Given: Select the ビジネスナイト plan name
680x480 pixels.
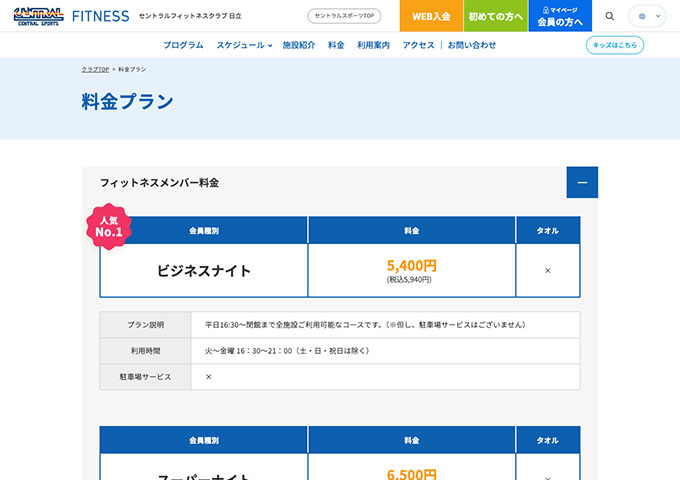Looking at the screenshot, I should coord(204,271).
